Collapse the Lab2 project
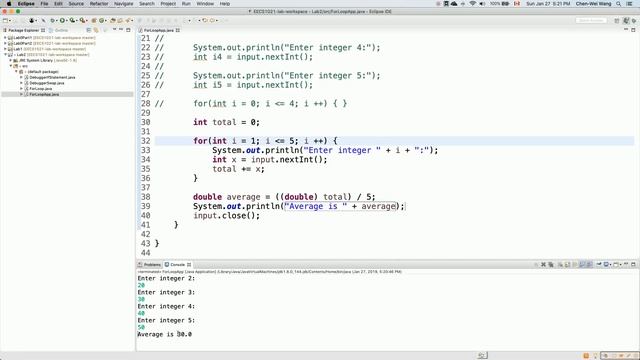The height and width of the screenshot is (360, 640). [x=5, y=55]
